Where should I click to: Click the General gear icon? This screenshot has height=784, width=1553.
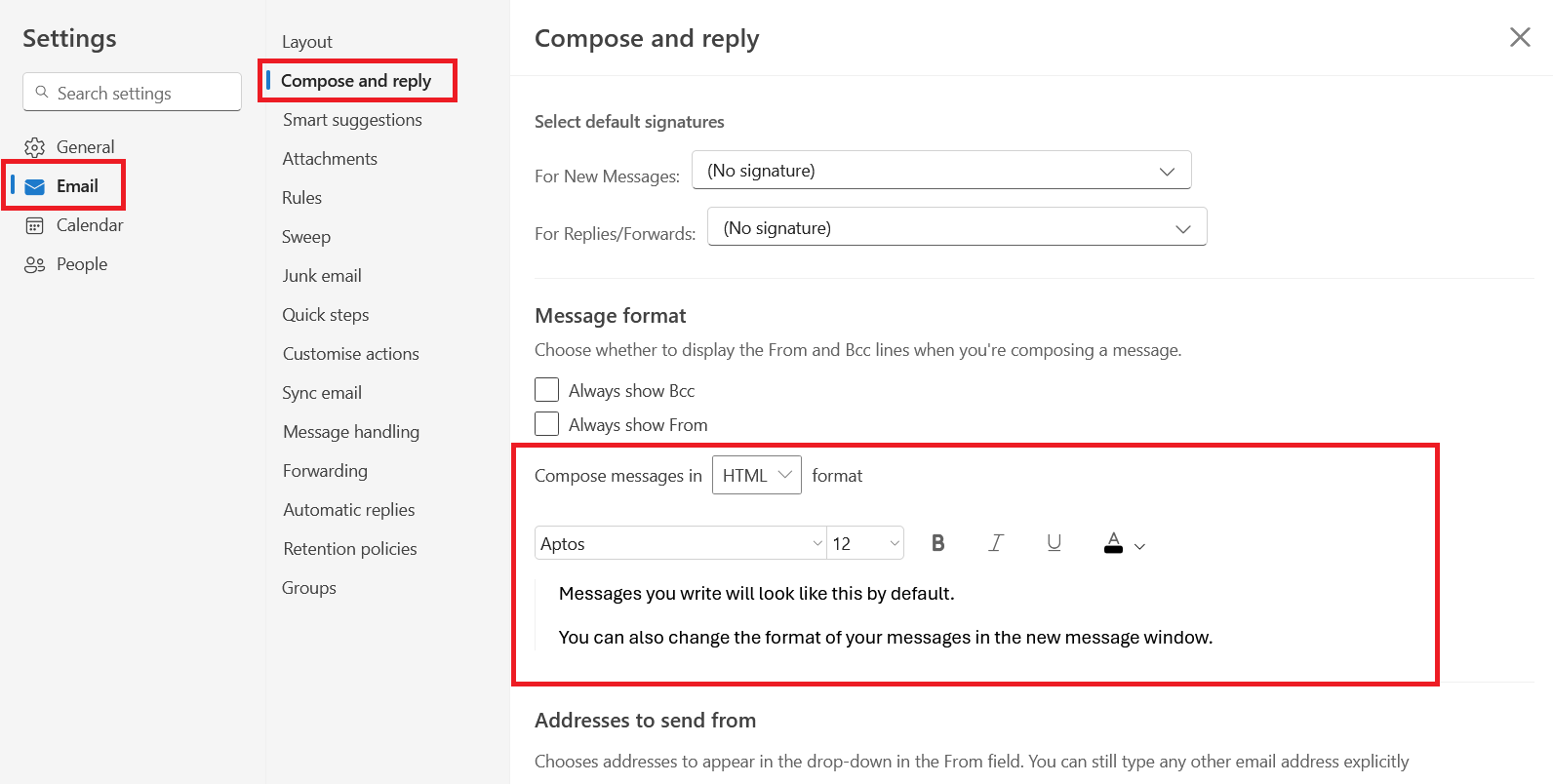coord(35,147)
